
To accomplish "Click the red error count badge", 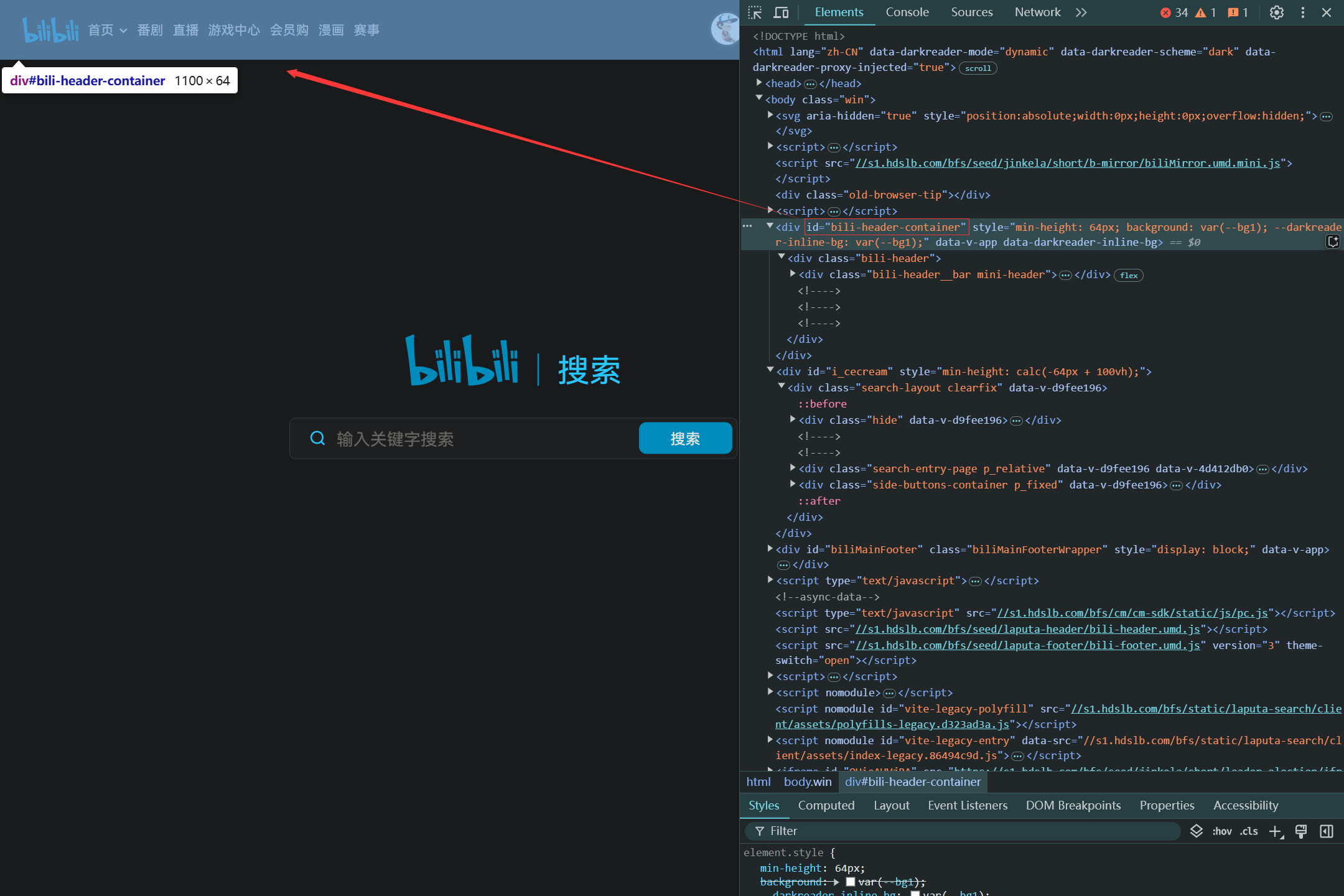I will click(x=1174, y=12).
